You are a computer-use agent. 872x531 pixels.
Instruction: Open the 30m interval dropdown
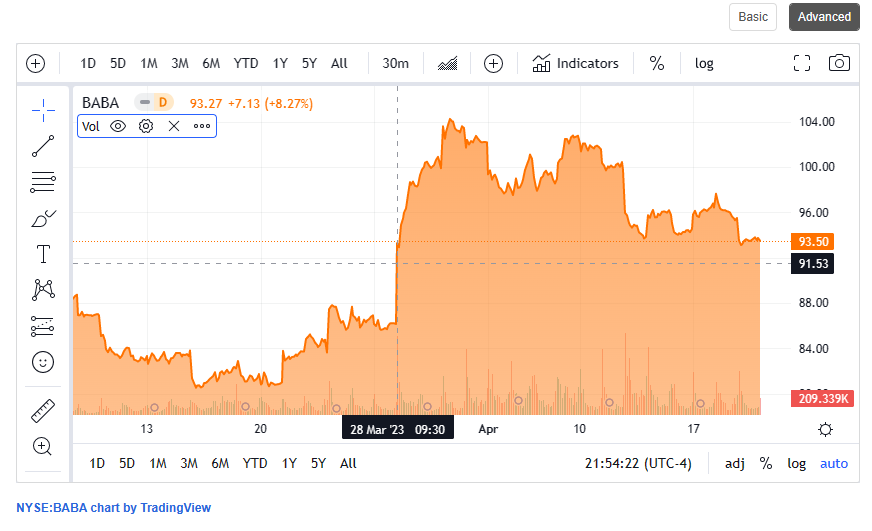click(395, 63)
